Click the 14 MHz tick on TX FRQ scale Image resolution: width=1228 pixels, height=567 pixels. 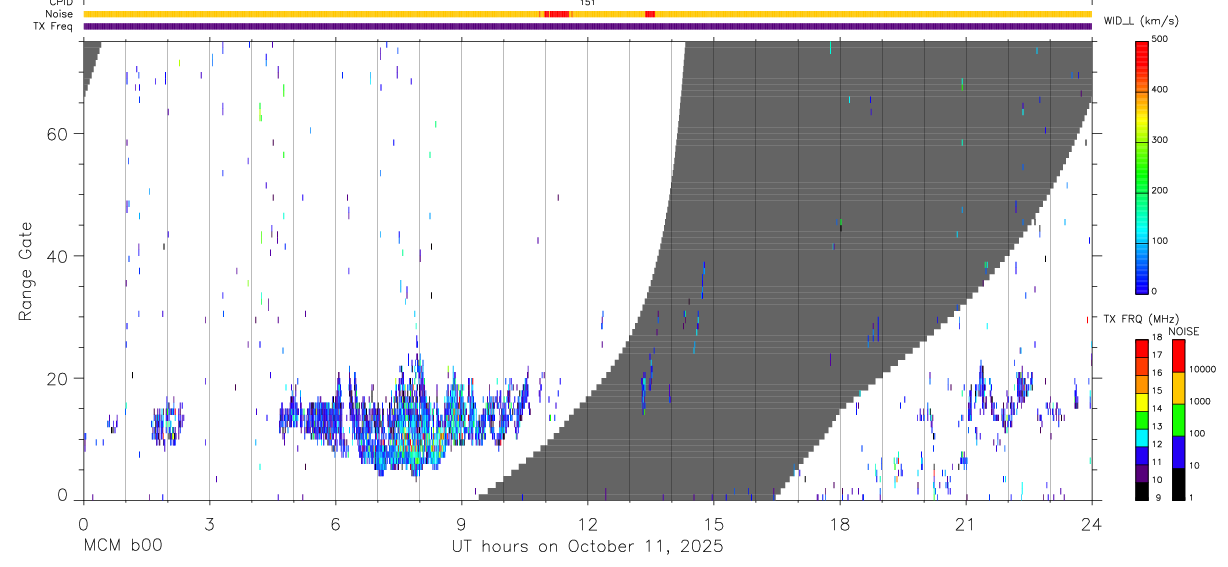pos(1155,409)
